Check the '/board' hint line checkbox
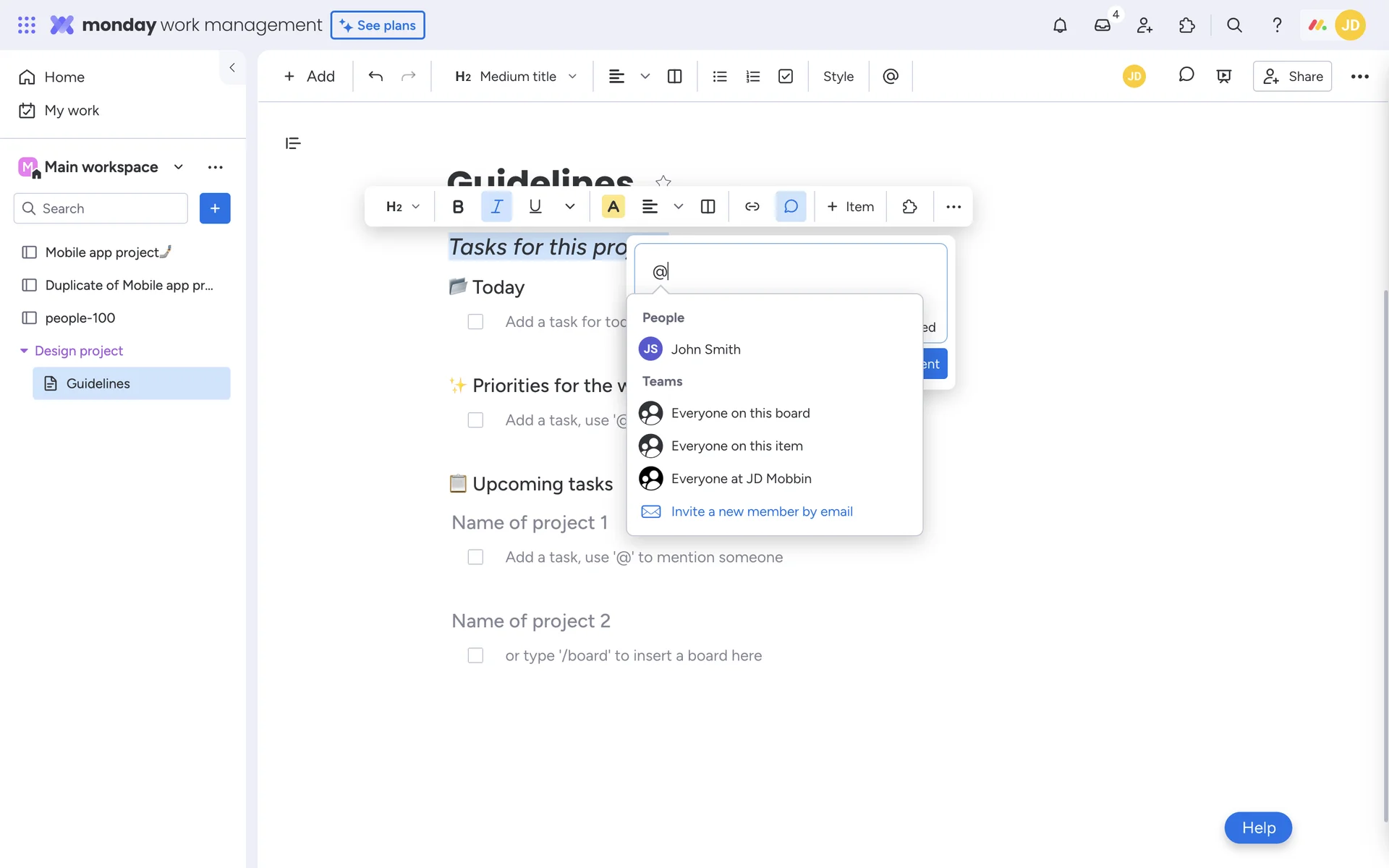The width and height of the screenshot is (1389, 868). (475, 655)
